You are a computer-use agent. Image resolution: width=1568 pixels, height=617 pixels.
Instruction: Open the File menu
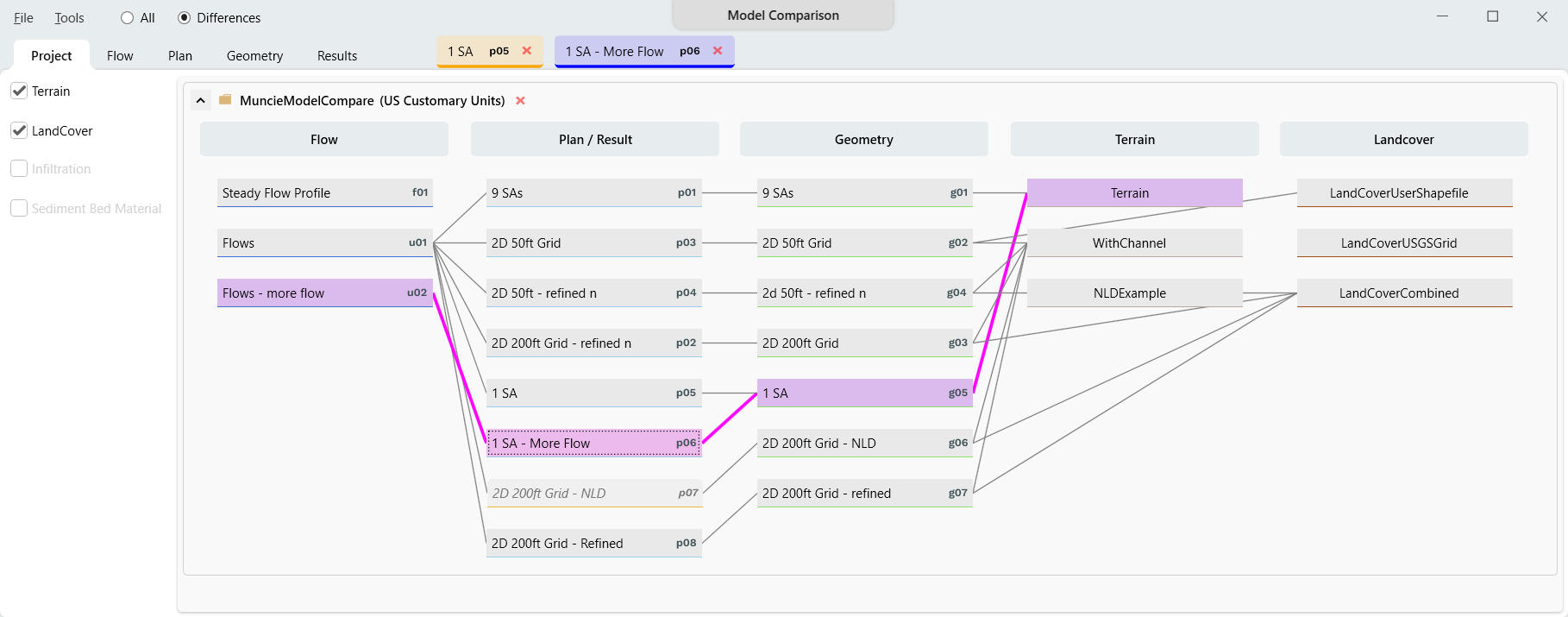(x=23, y=18)
